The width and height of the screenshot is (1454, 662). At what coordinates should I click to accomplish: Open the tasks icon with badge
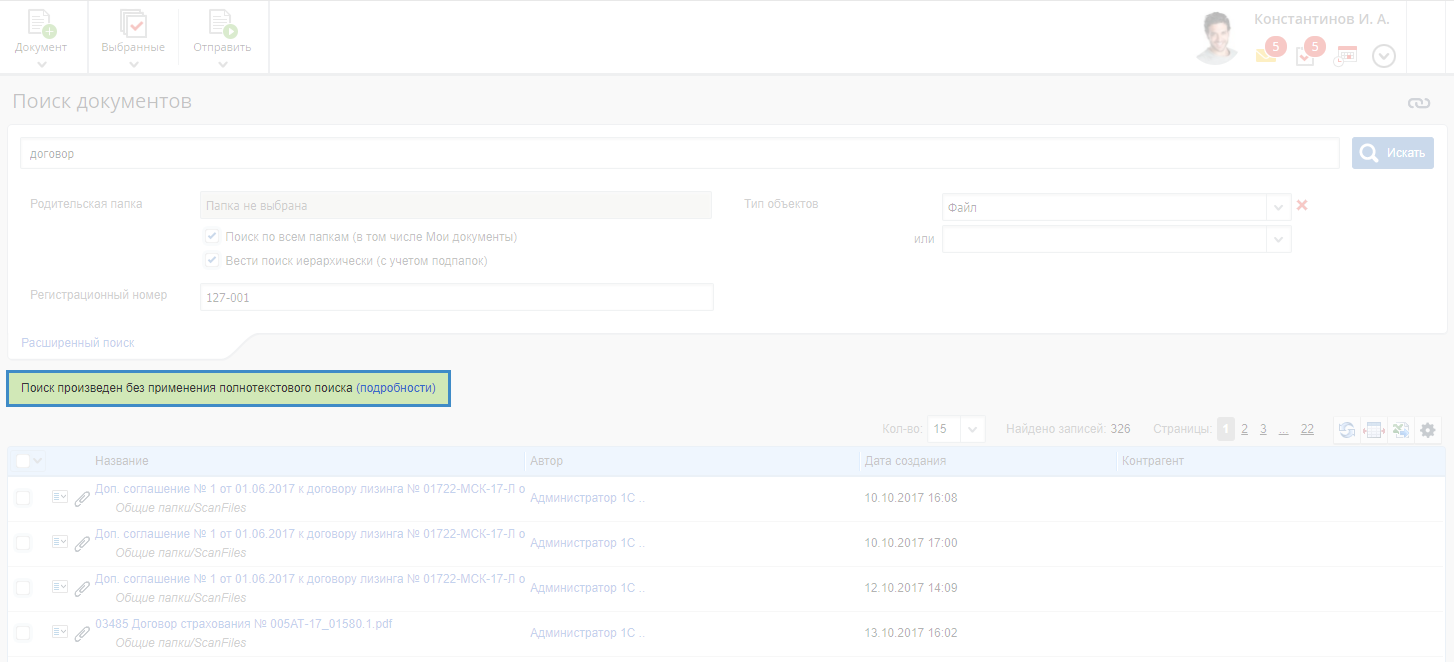pos(1305,56)
